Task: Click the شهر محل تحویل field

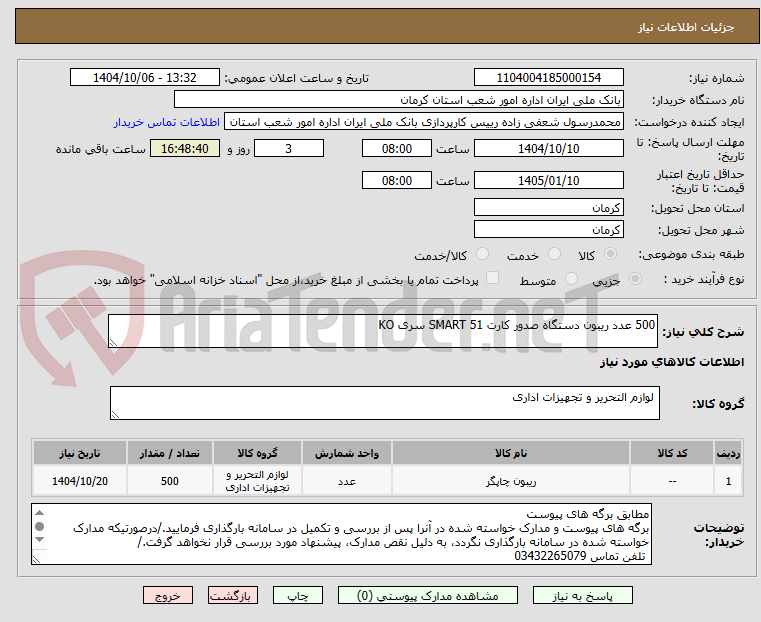Action: 548,229
